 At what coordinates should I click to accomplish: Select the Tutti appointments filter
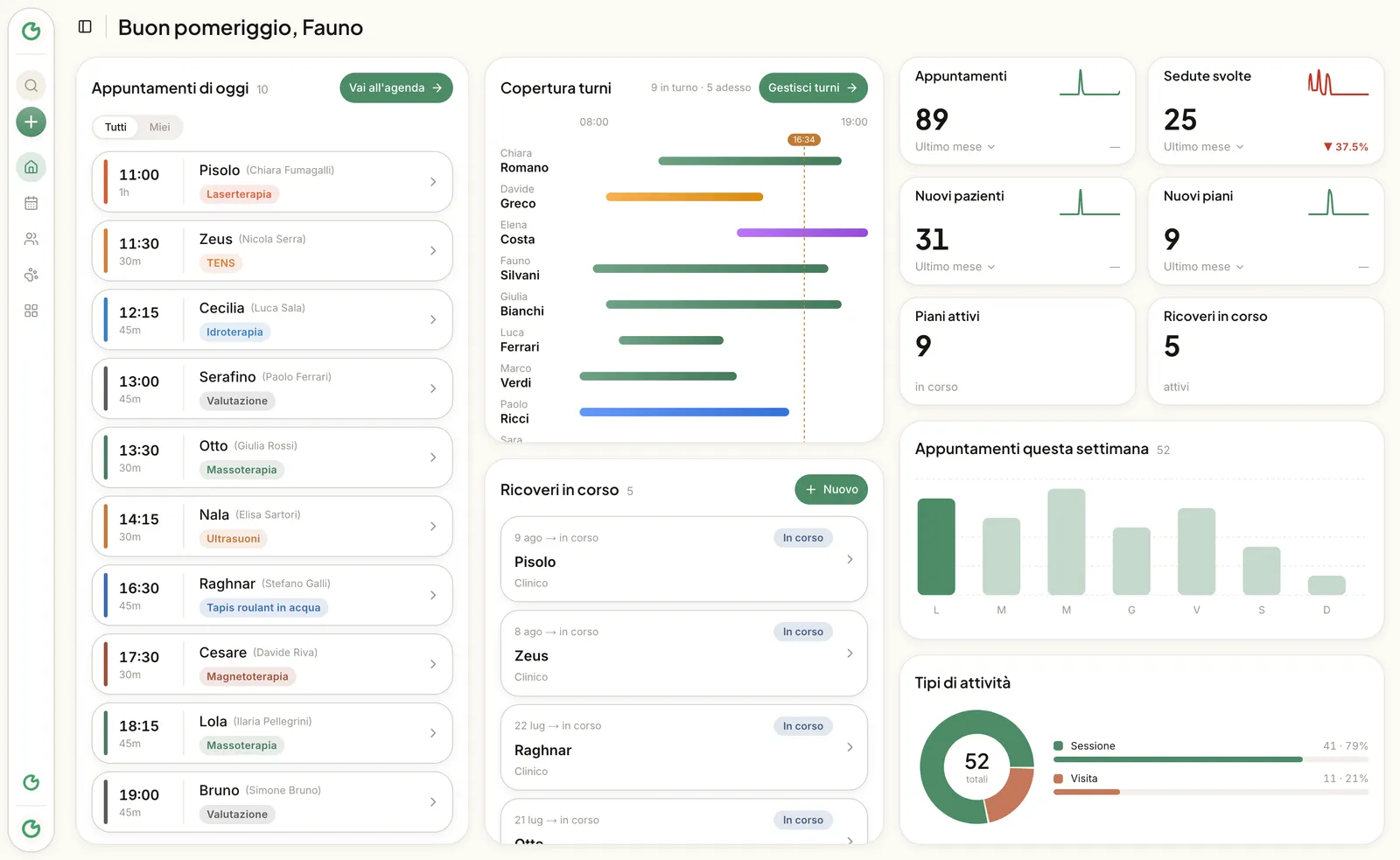[115, 127]
